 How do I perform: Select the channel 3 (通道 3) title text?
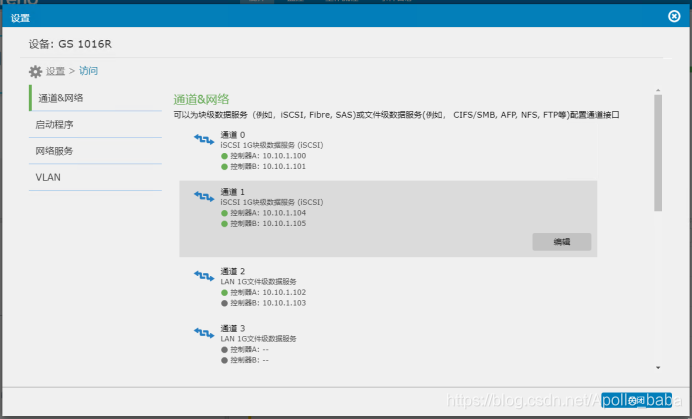click(x=233, y=328)
